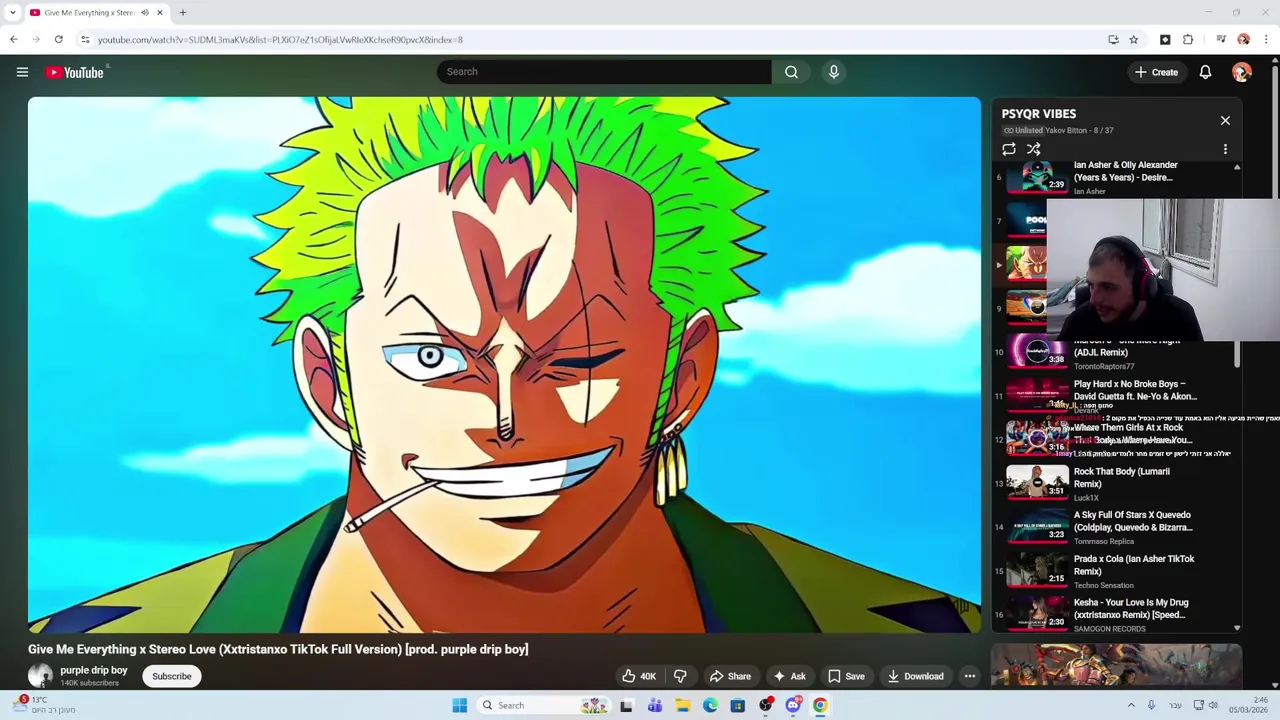
Task: Toggle loop for the PSYQR VIBES playlist
Action: click(1009, 149)
